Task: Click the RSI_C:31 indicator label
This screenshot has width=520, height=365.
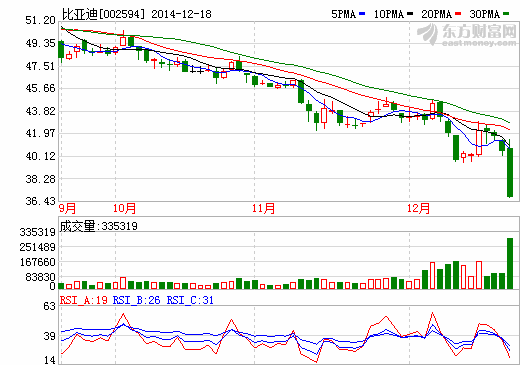Action: tap(190, 300)
